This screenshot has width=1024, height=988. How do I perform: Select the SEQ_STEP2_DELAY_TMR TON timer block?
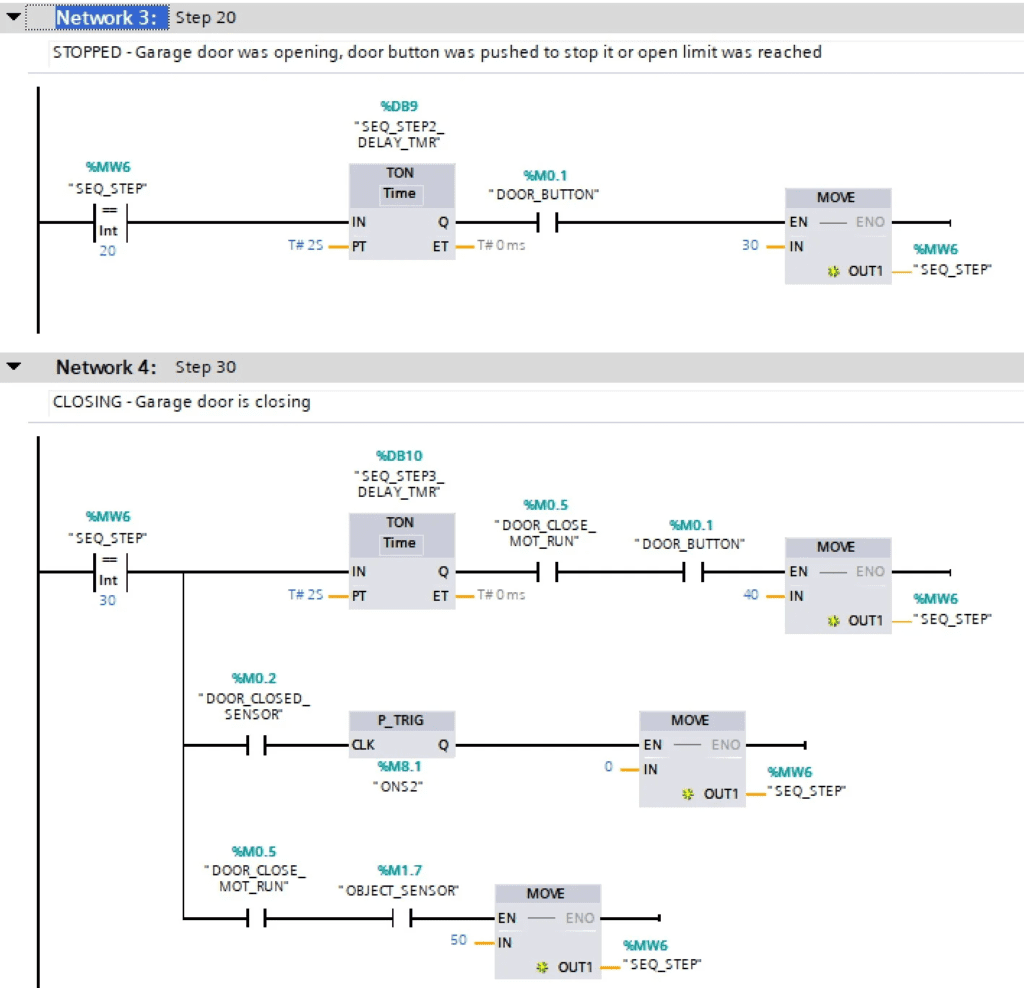[402, 211]
